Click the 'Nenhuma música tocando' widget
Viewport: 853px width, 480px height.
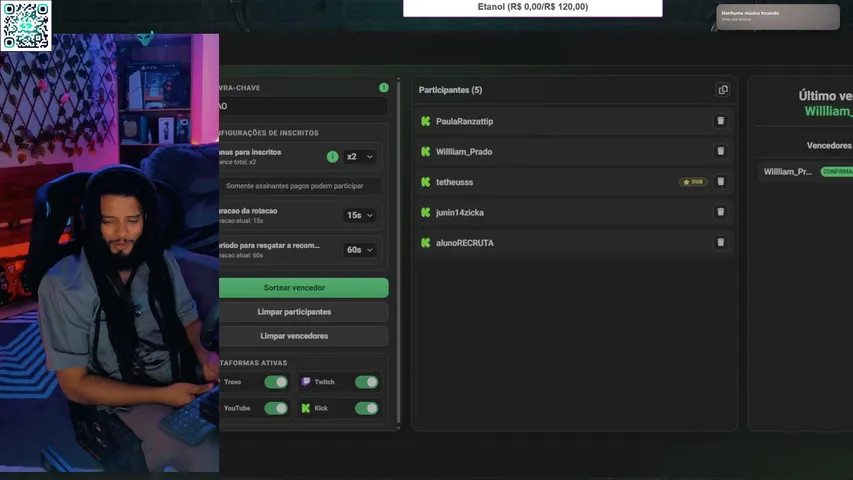coord(778,17)
